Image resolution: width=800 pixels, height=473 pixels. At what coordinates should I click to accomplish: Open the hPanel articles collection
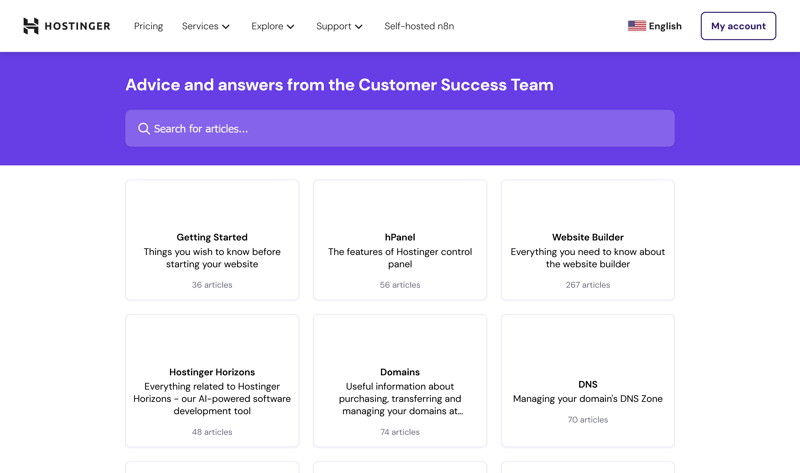(x=400, y=240)
